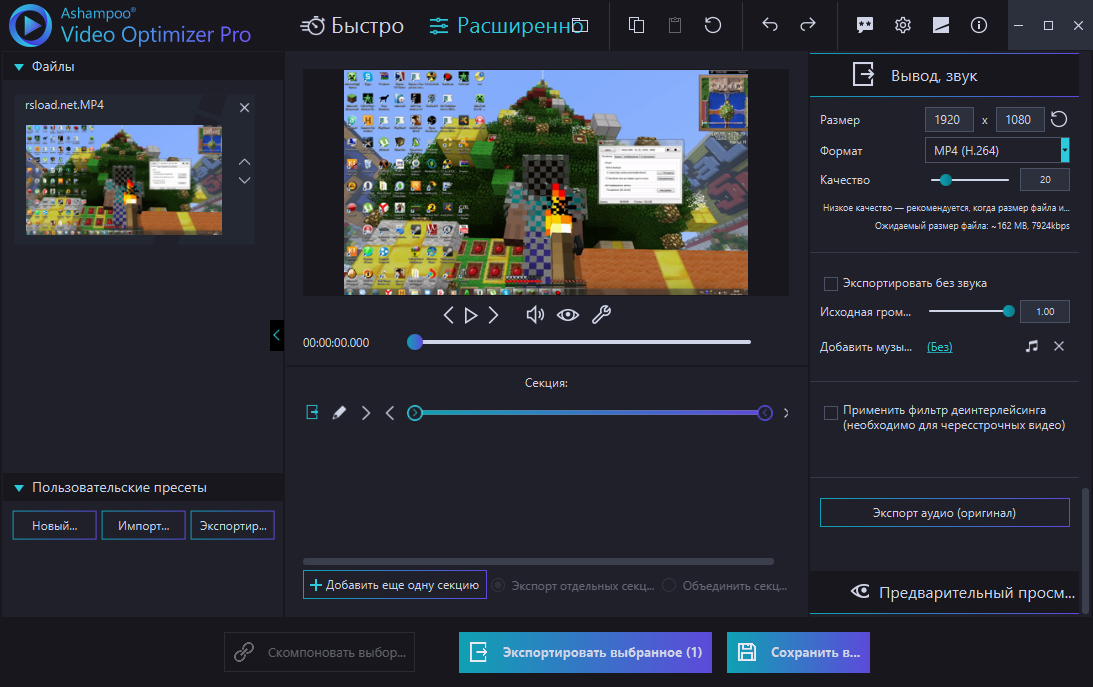This screenshot has height=687, width=1093.
Task: Click the paste settings clipboard icon
Action: point(675,26)
